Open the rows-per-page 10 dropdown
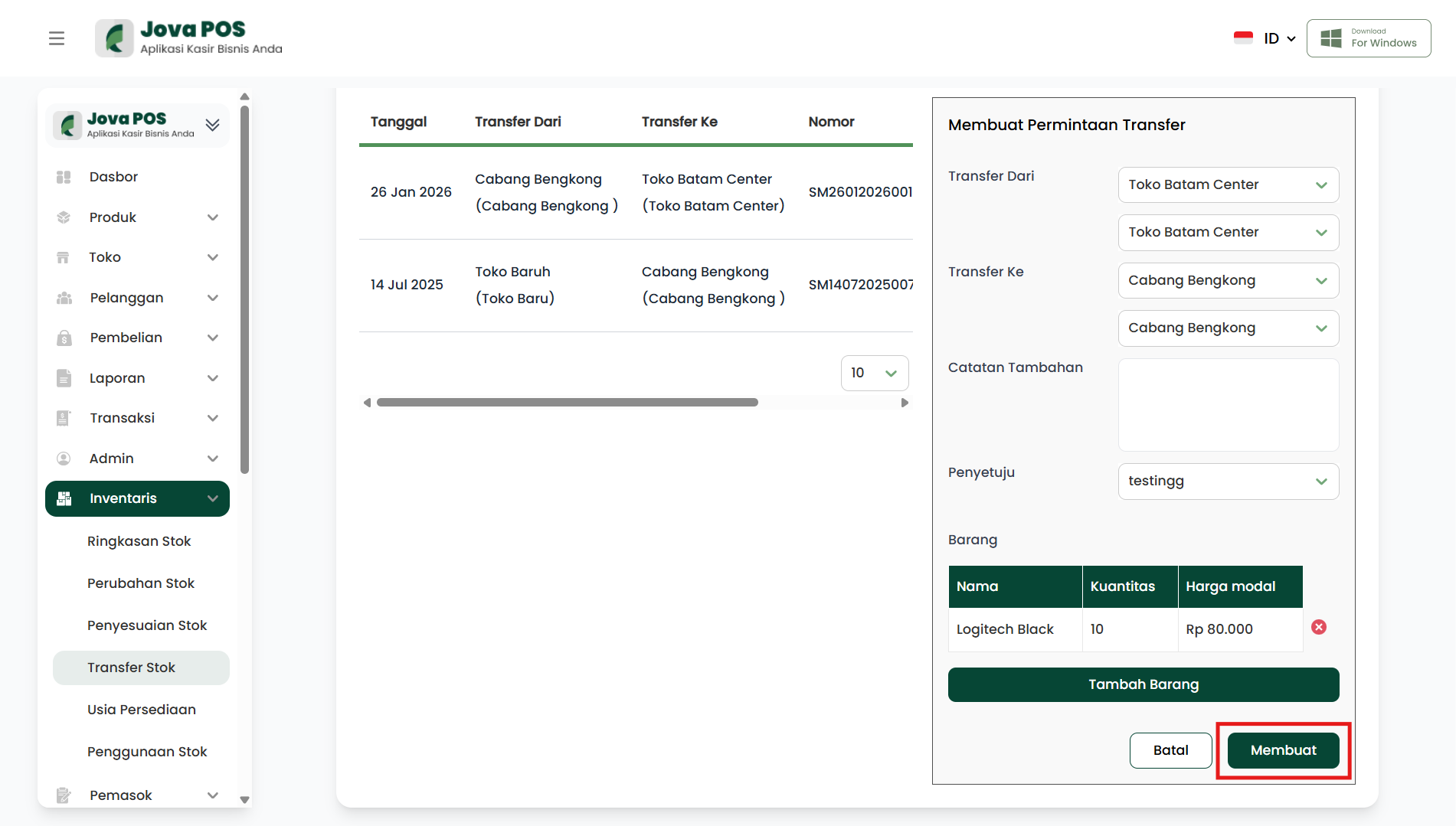 tap(874, 373)
